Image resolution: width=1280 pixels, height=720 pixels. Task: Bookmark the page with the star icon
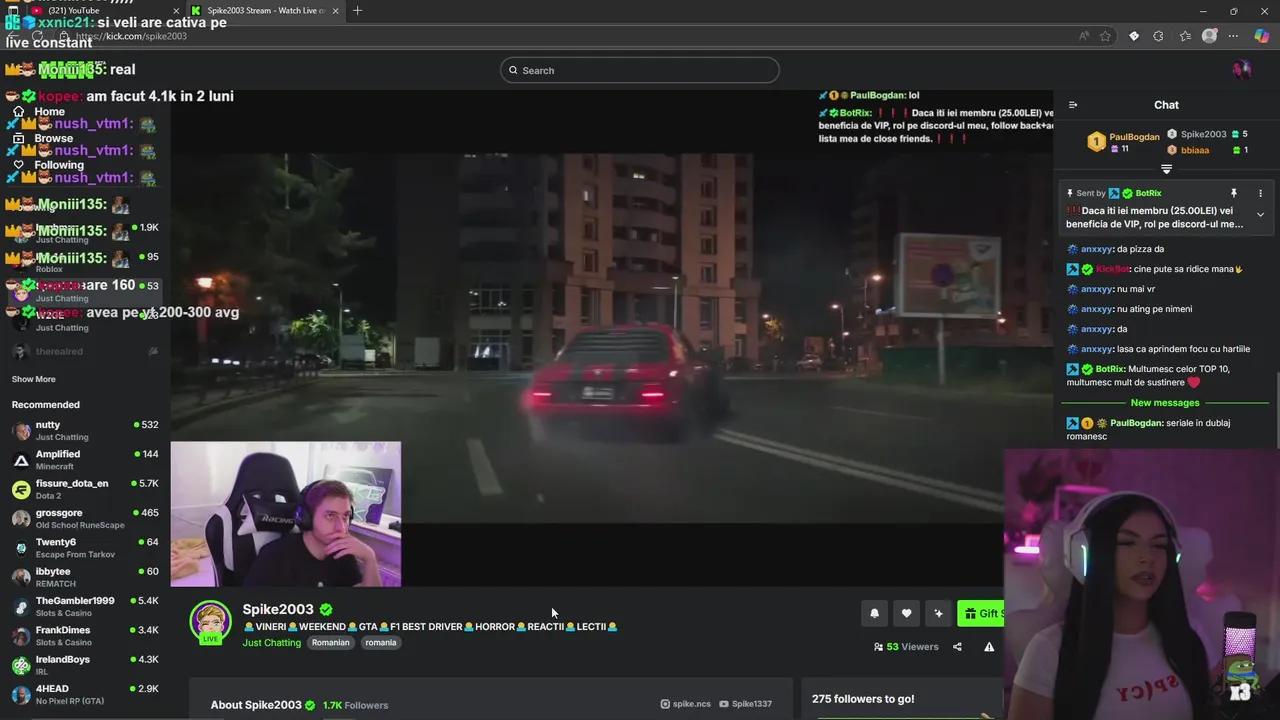[1105, 36]
